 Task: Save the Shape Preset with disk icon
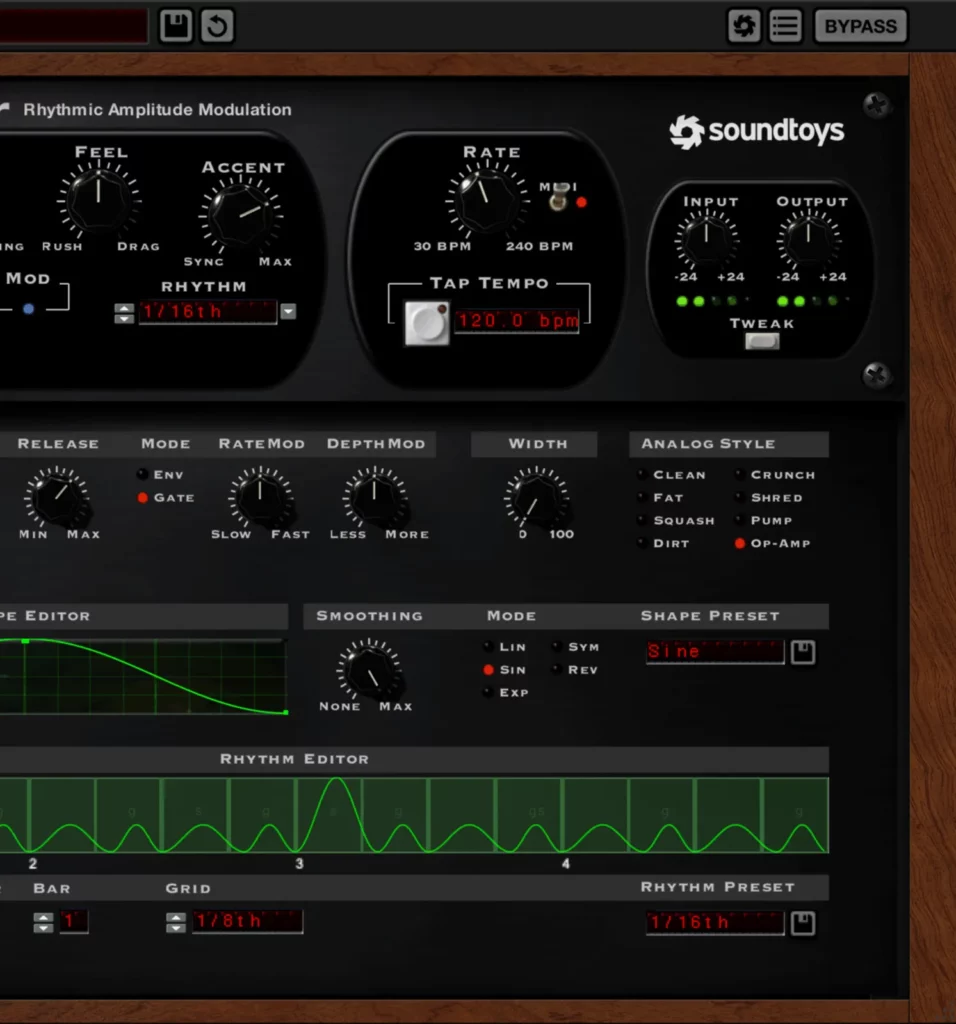point(803,652)
